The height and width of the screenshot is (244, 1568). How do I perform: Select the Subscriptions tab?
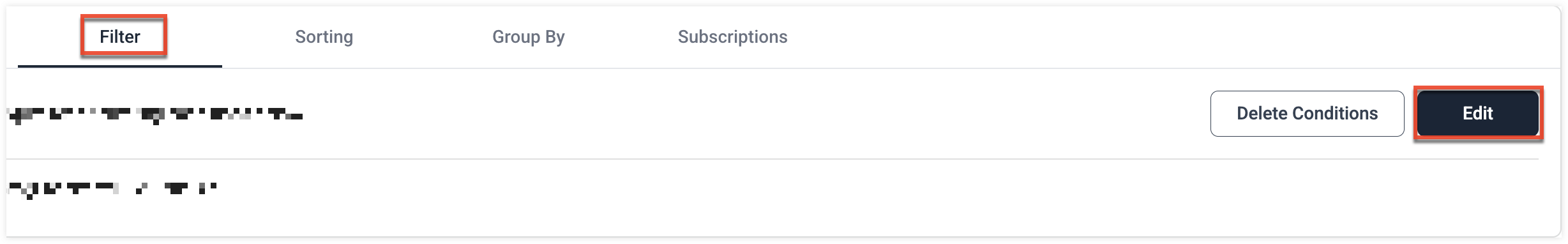732,37
